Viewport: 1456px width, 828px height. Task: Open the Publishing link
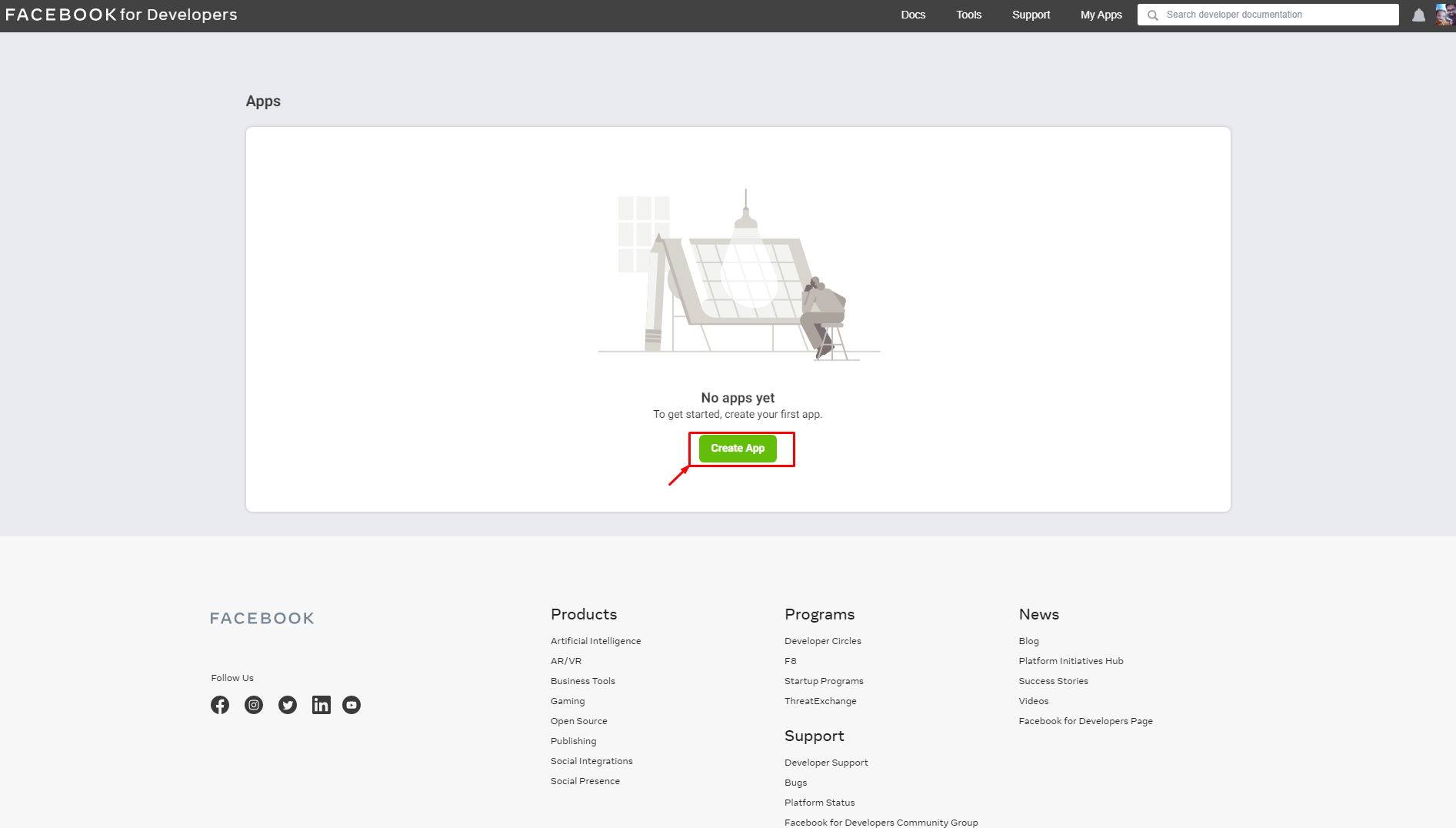574,741
